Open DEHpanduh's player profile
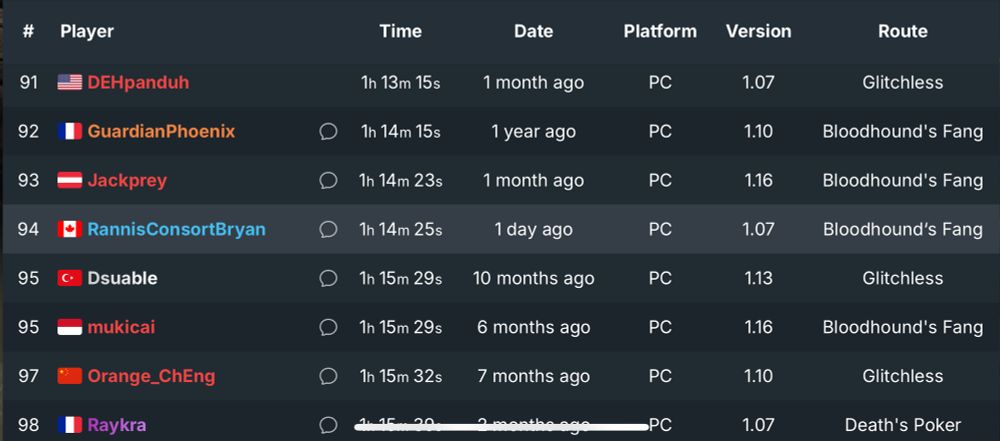Screen dimensions: 1000x441 click(138, 83)
